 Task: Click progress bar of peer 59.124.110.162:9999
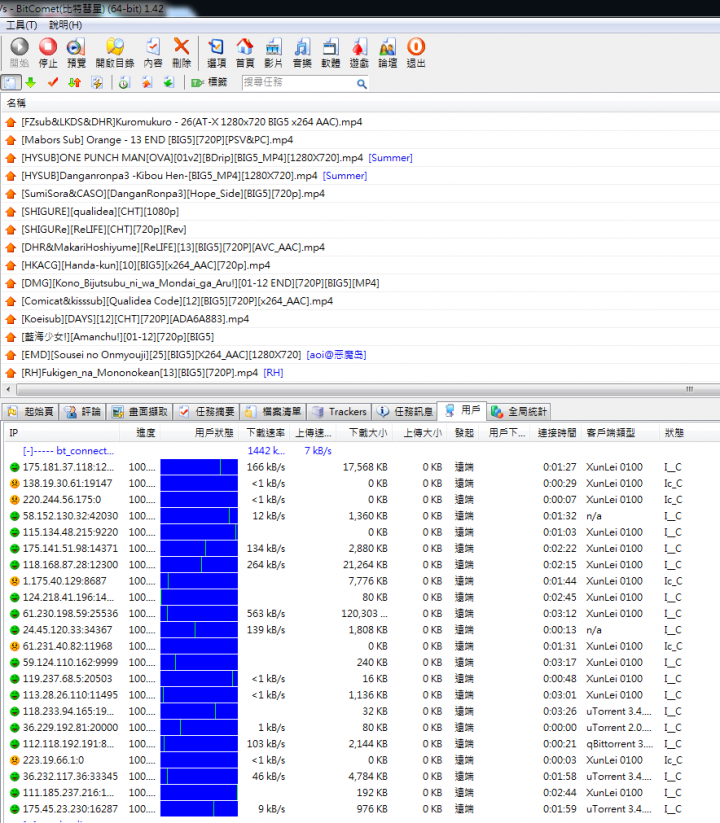(199, 662)
